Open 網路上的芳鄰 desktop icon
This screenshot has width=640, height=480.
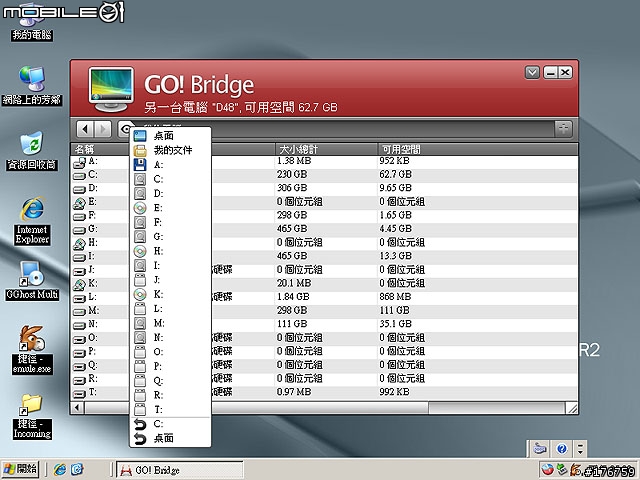[32, 86]
